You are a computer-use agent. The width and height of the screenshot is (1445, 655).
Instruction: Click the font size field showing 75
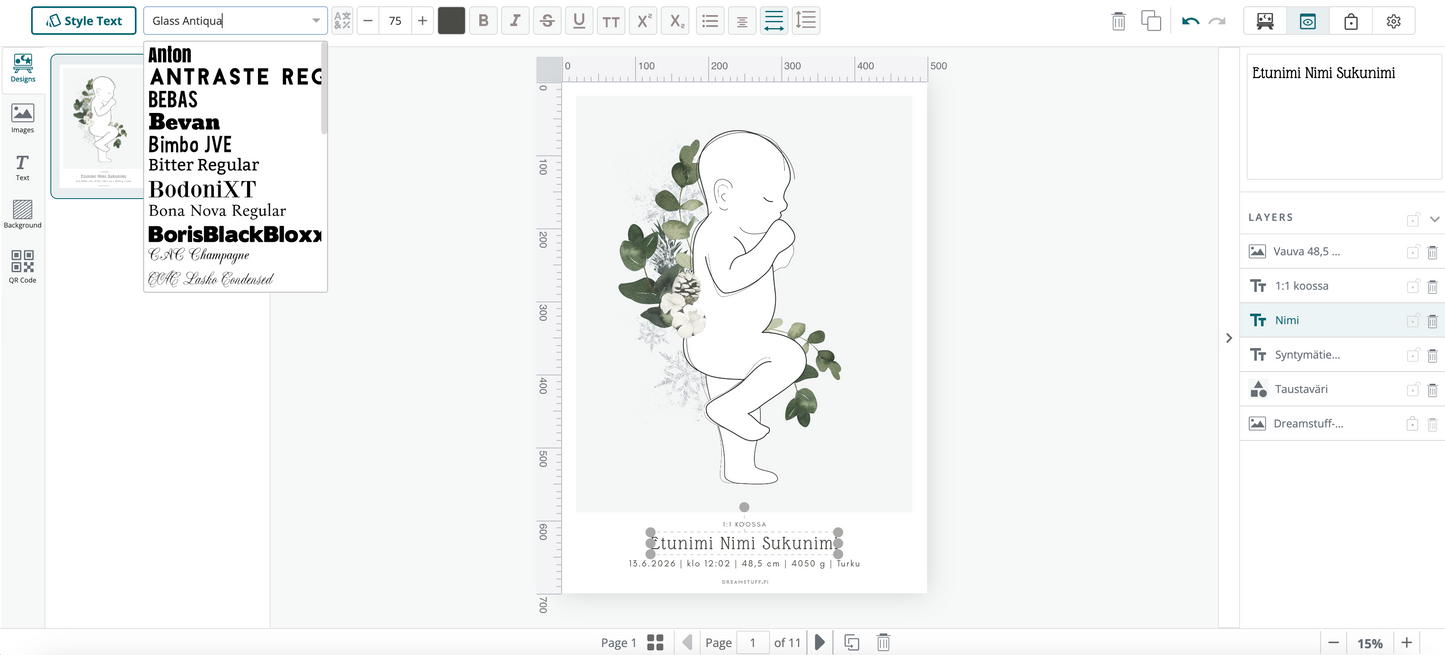tap(395, 20)
